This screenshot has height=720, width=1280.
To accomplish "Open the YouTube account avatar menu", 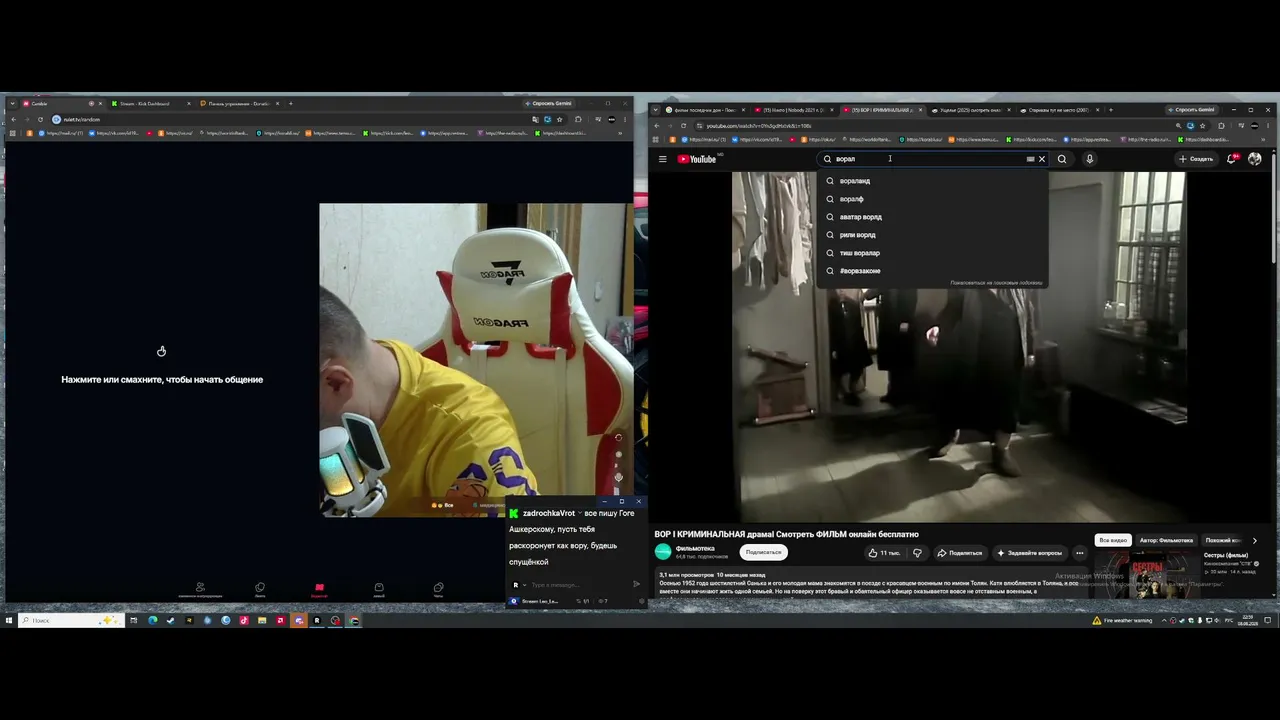I will point(1255,159).
